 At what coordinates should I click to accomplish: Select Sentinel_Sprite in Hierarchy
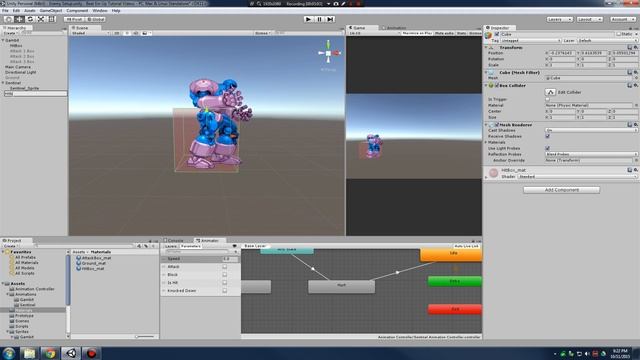[24, 88]
